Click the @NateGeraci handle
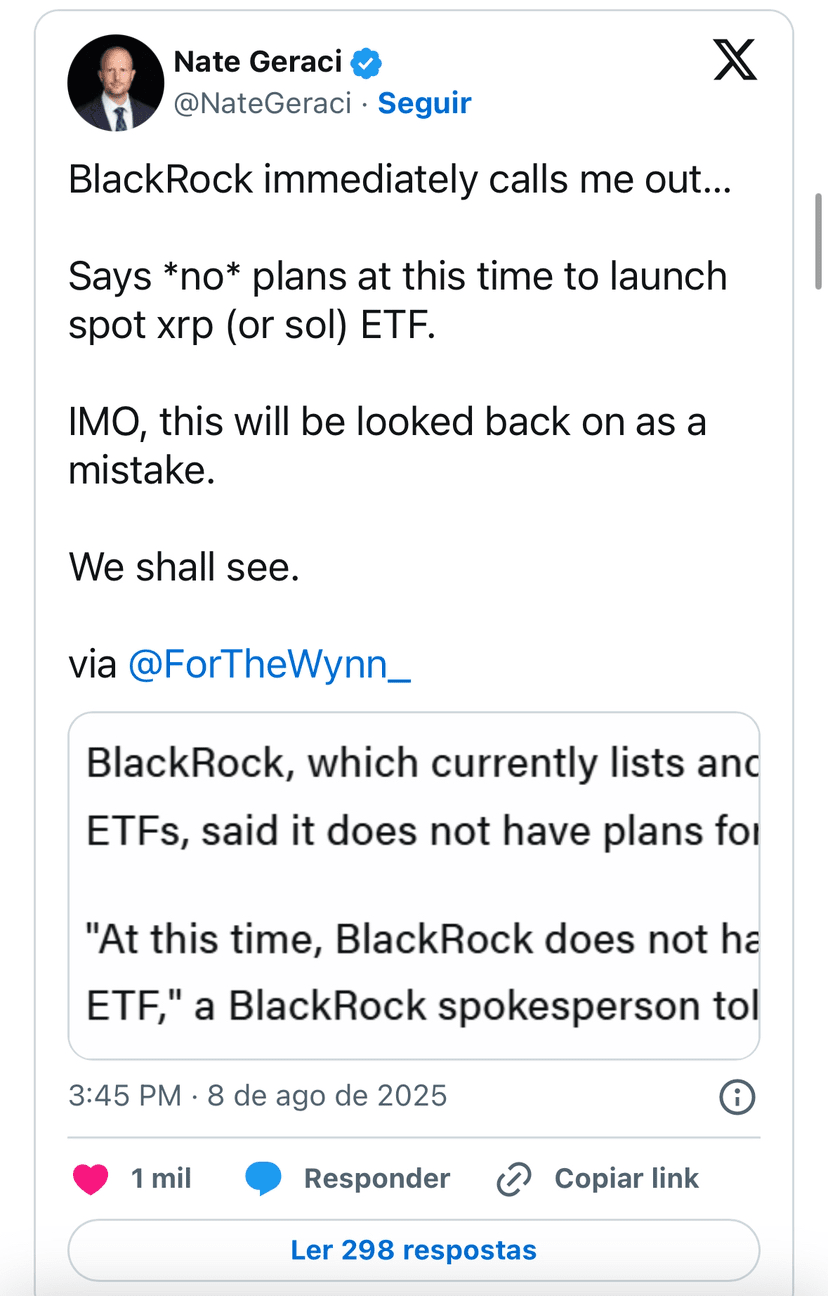 pyautogui.click(x=263, y=103)
